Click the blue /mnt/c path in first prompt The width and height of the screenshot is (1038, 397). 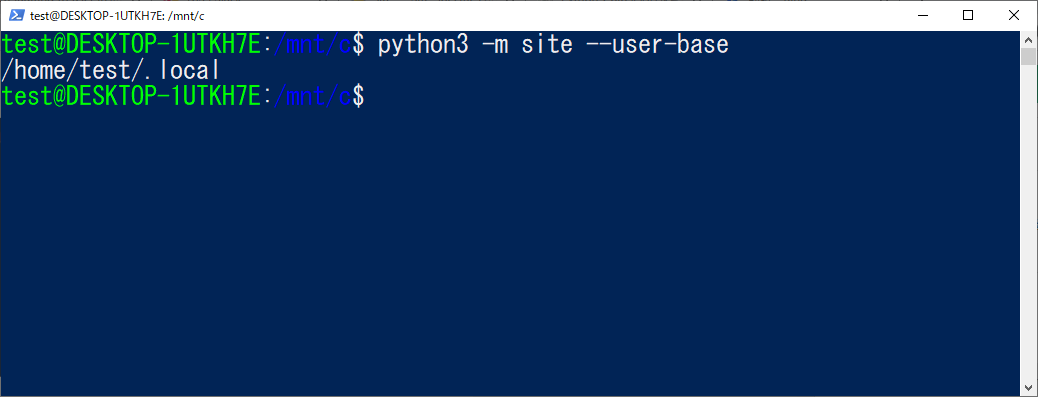click(x=311, y=46)
